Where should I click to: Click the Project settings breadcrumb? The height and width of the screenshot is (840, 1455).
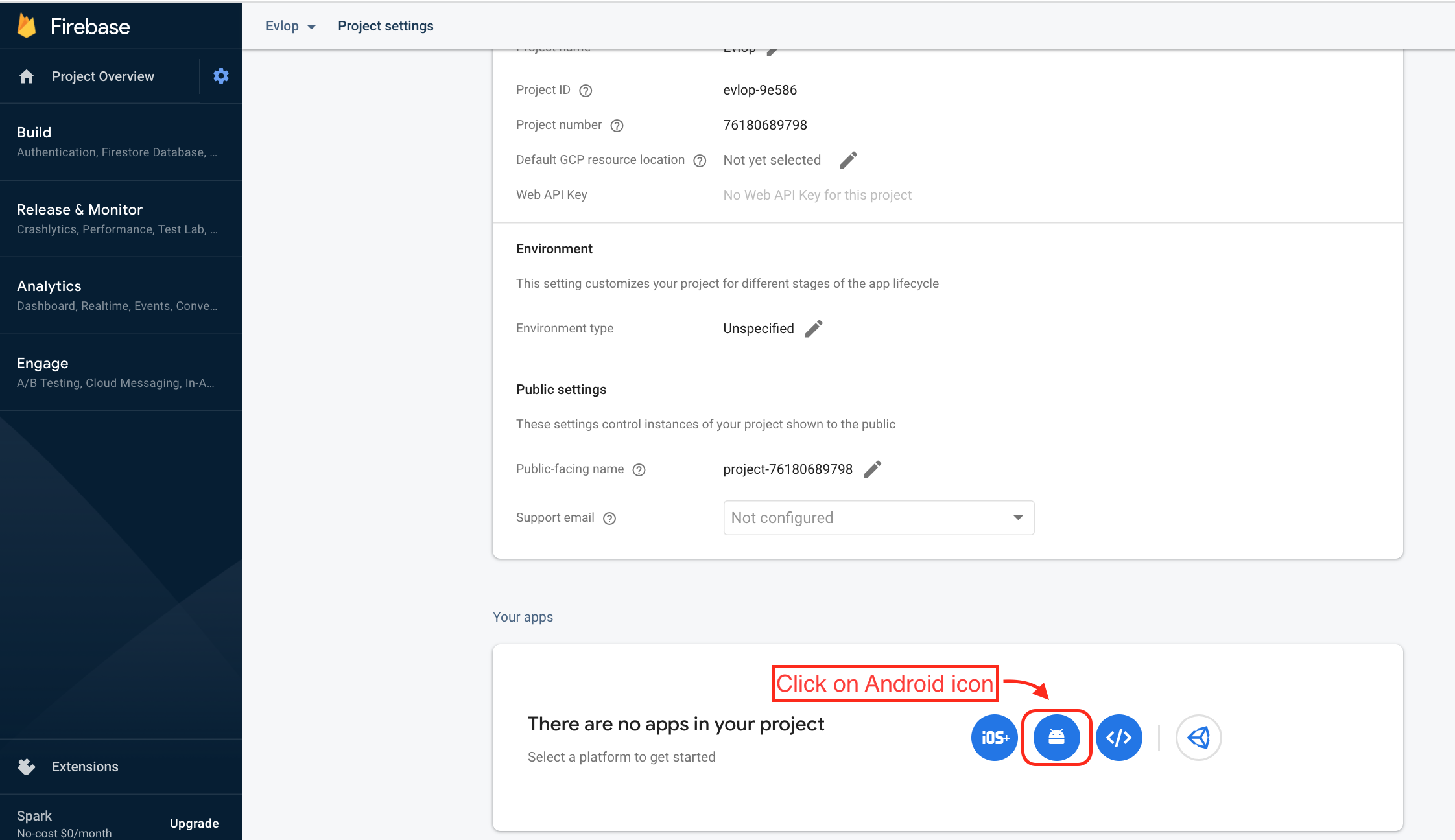pos(386,26)
